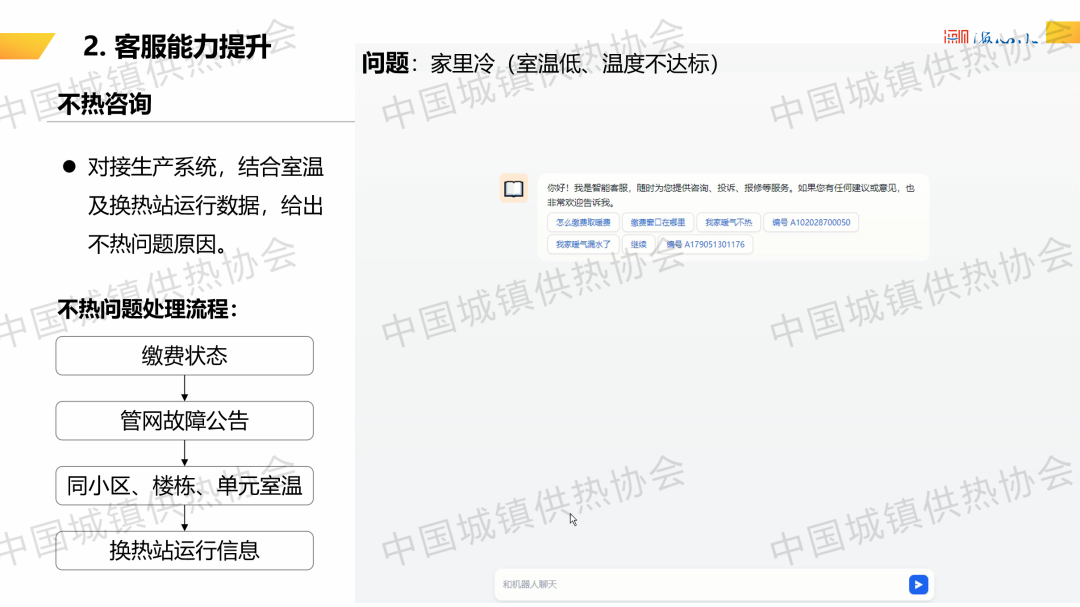
Task: Choose the 我家暖气漏水了 suggestion
Action: coord(583,244)
